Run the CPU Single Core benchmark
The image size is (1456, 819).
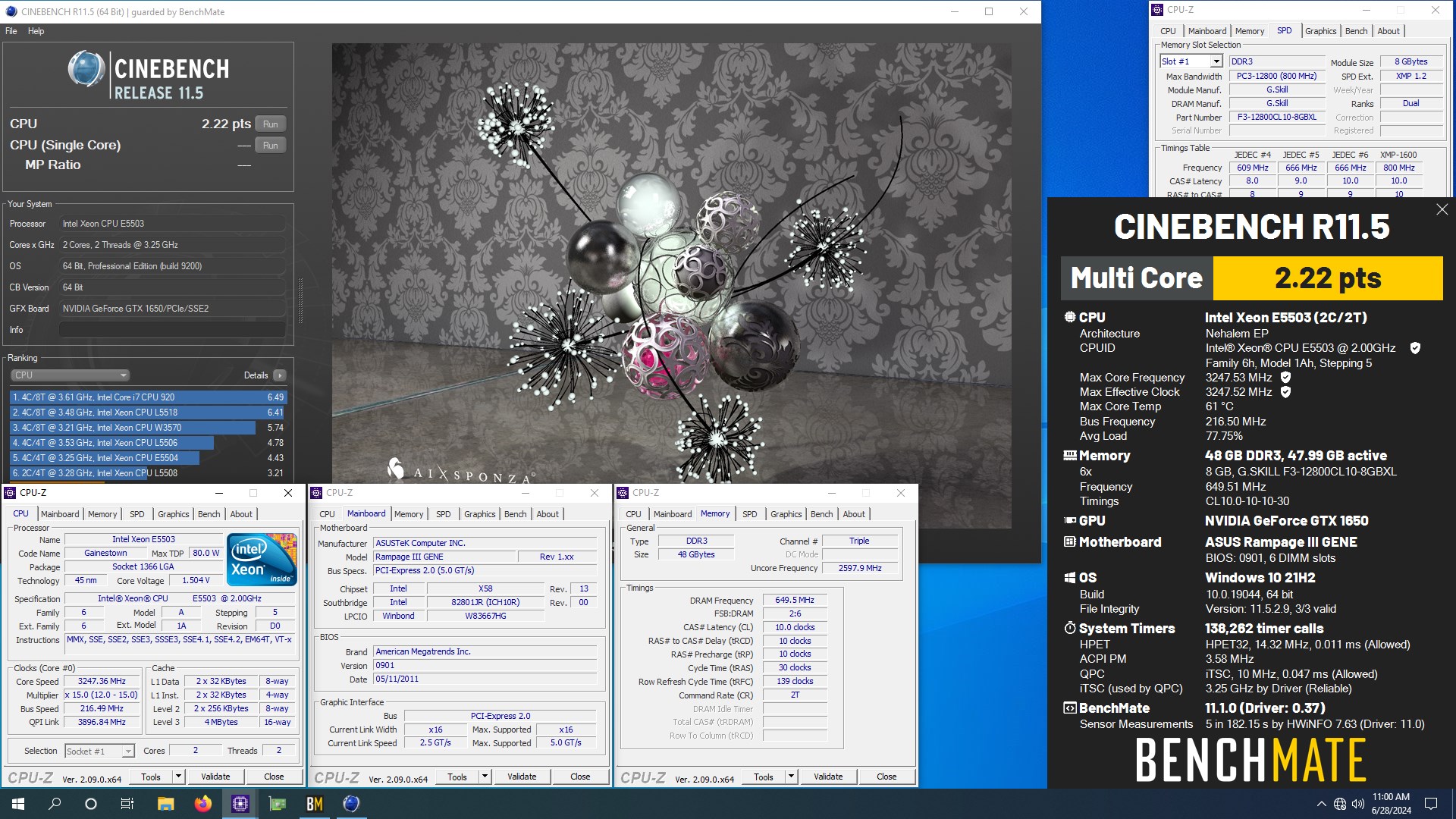pyautogui.click(x=271, y=146)
